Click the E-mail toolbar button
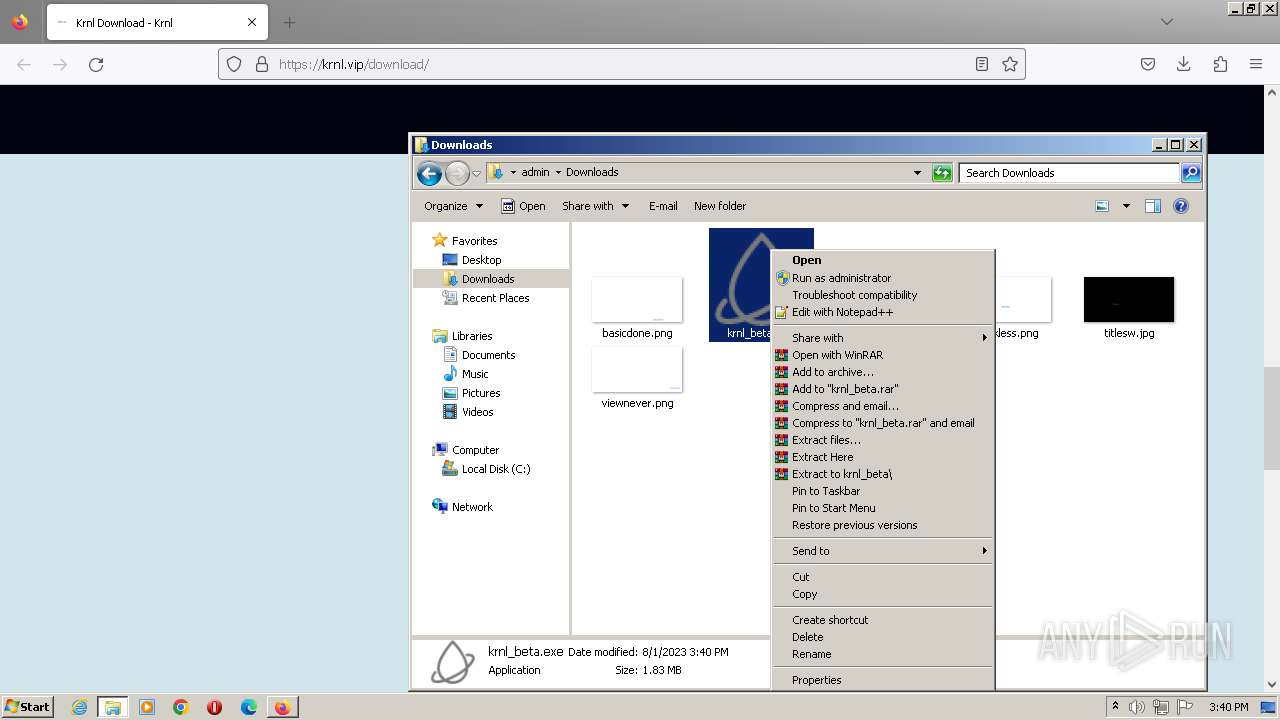 (663, 206)
